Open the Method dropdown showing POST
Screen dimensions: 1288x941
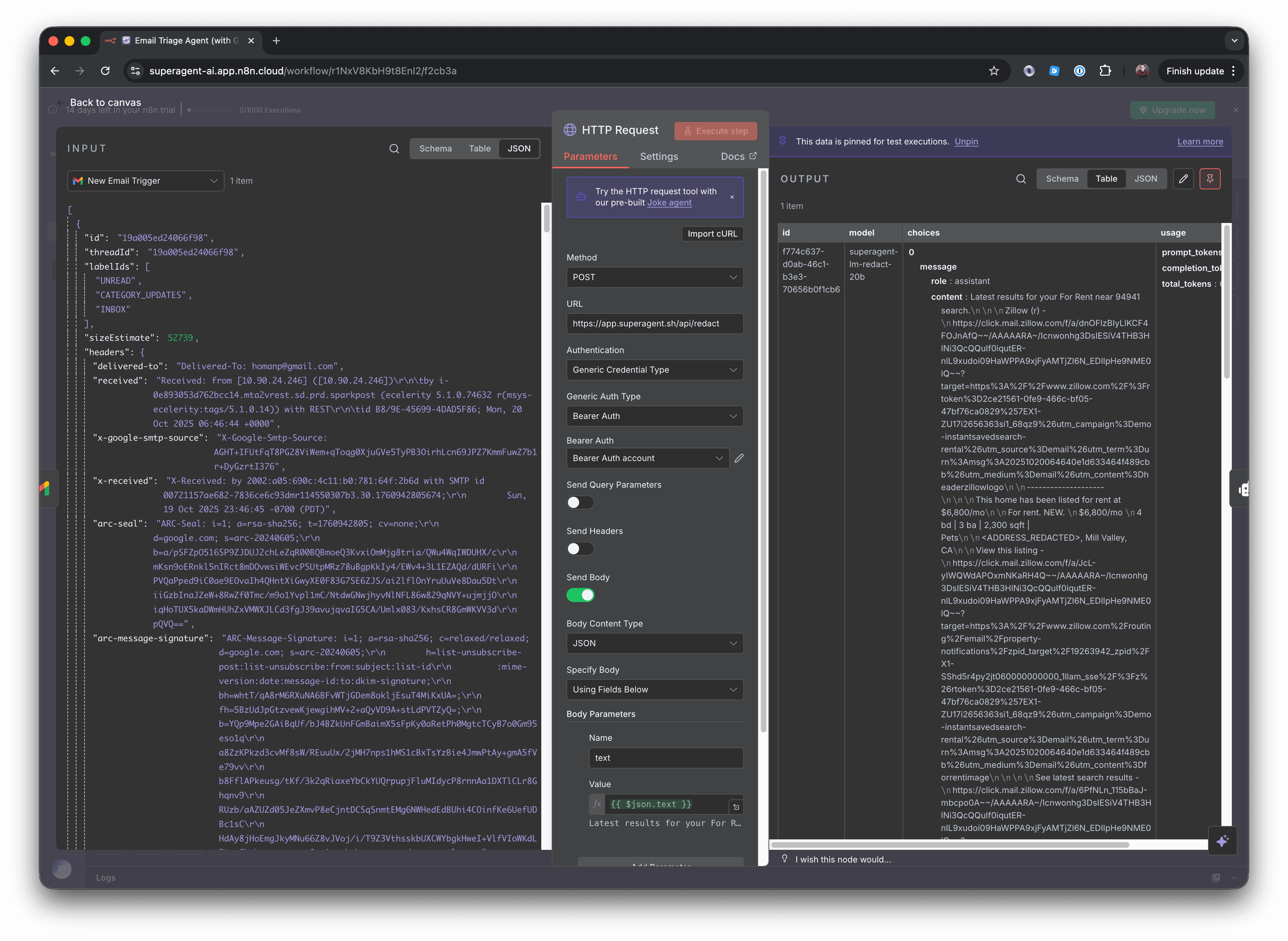coord(654,277)
